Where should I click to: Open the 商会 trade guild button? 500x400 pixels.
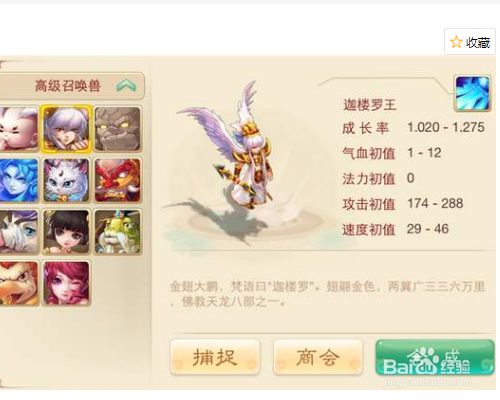(x=318, y=357)
